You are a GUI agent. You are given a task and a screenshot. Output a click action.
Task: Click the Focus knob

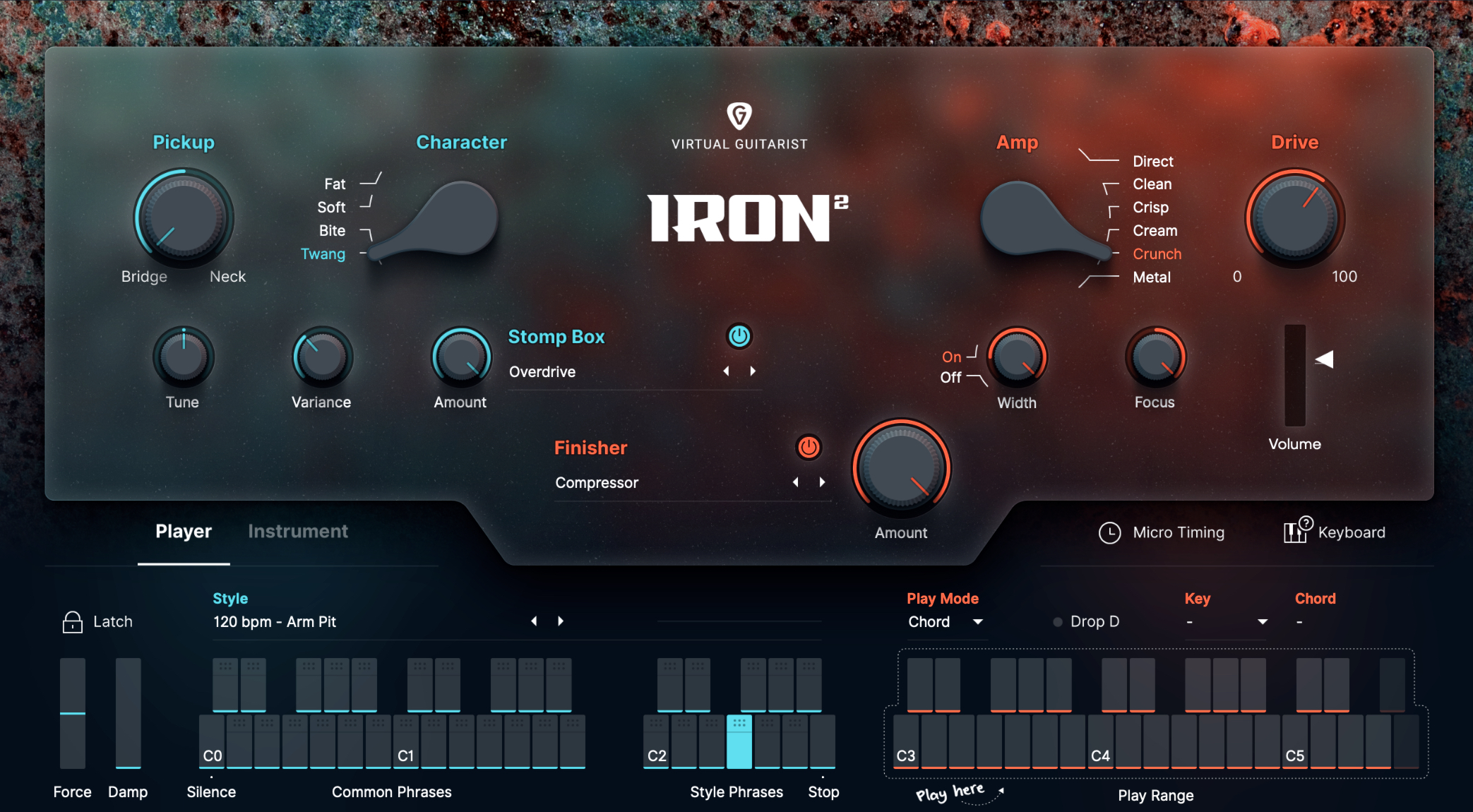(1156, 357)
